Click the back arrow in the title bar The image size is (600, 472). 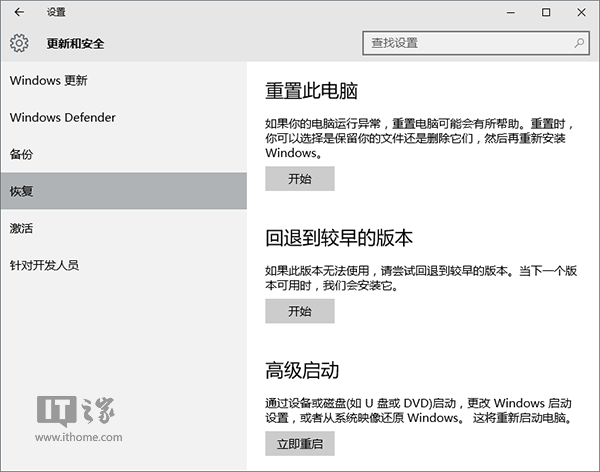coord(19,12)
